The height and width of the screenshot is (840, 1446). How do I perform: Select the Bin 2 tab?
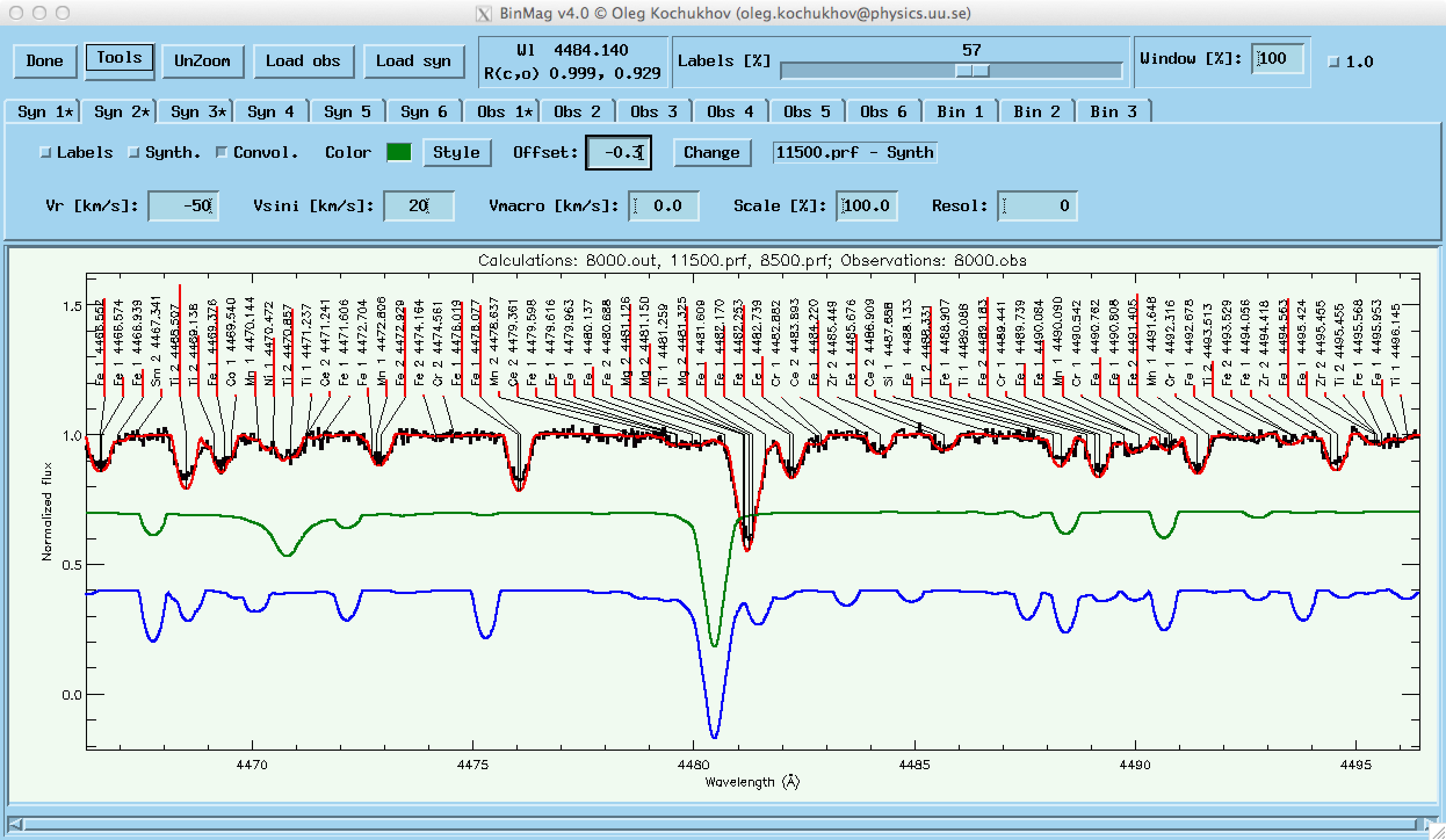click(1036, 111)
